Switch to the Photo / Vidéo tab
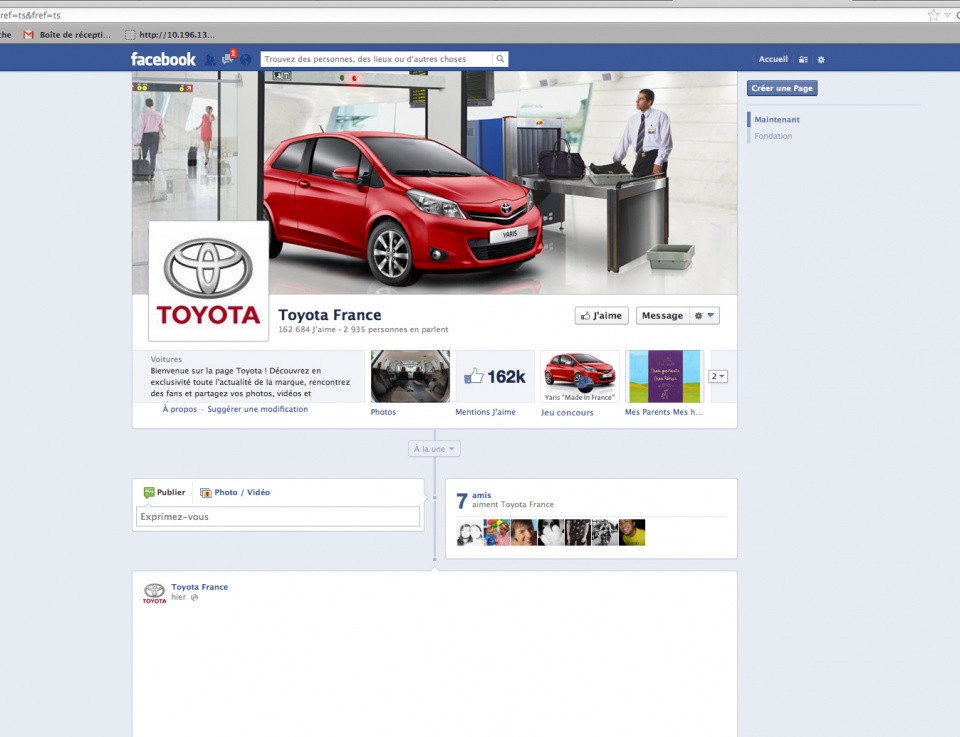960x737 pixels. (235, 492)
